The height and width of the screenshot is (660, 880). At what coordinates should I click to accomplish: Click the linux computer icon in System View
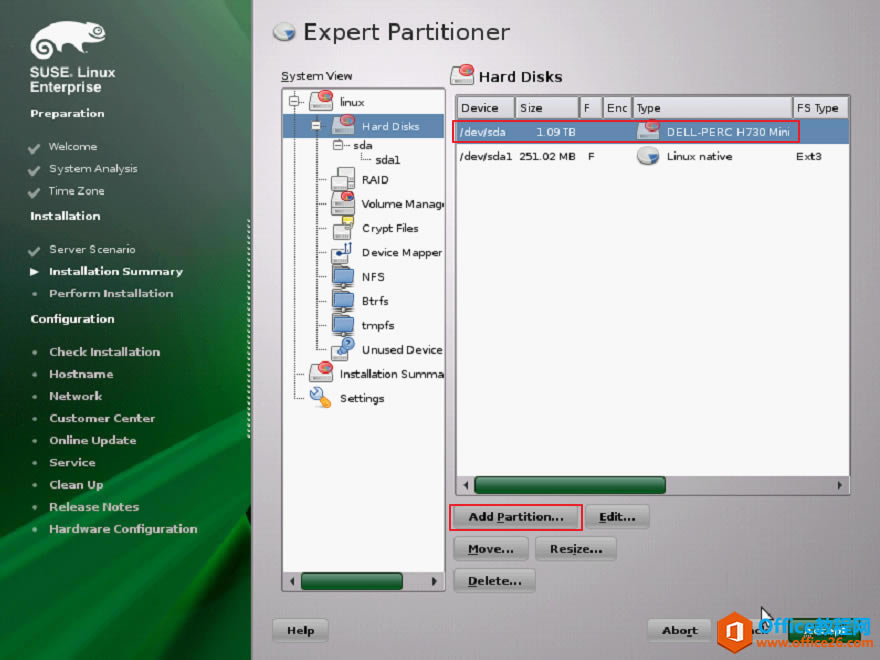coord(322,102)
